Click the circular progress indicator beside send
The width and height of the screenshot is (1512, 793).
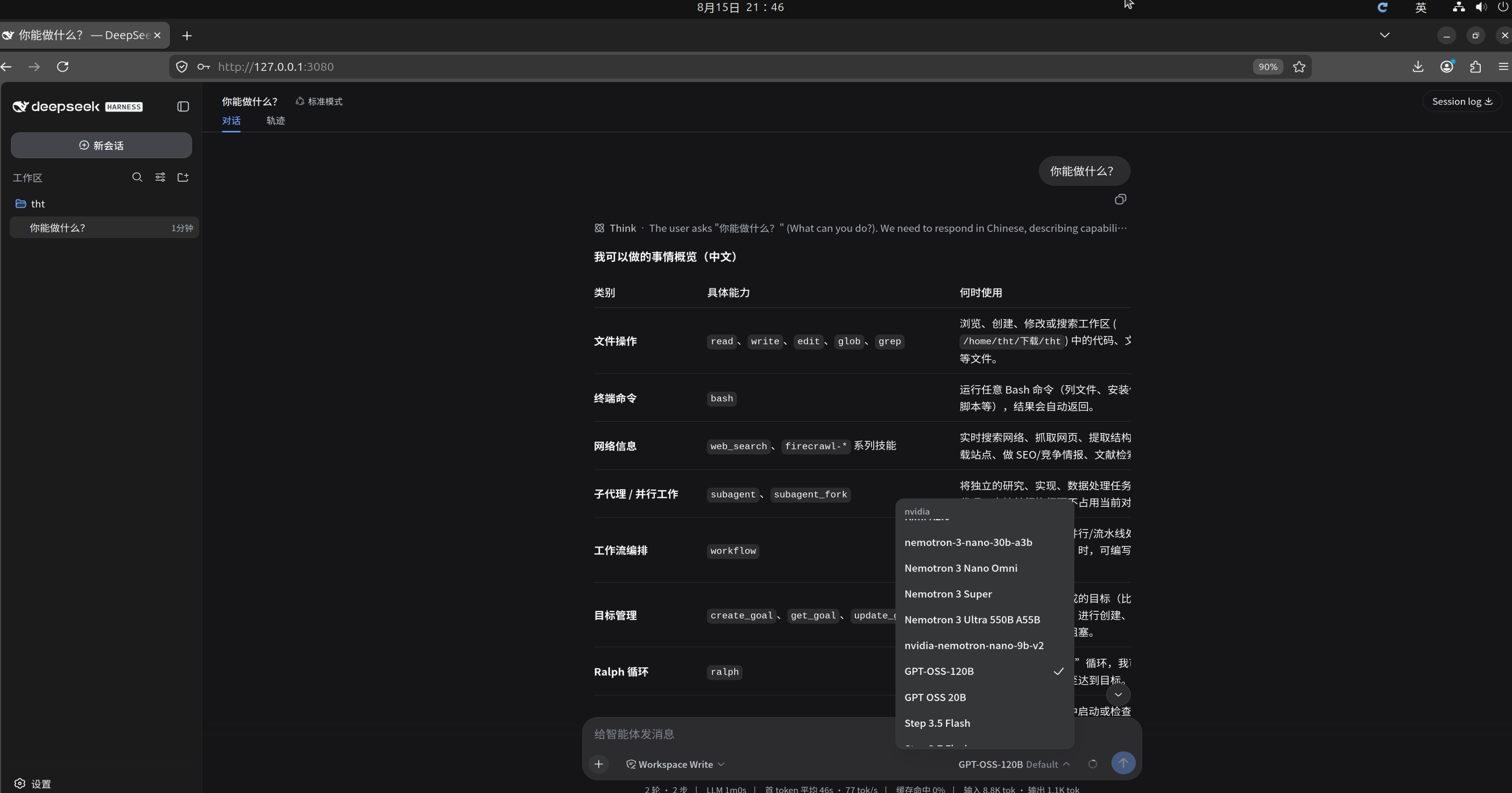pos(1092,764)
